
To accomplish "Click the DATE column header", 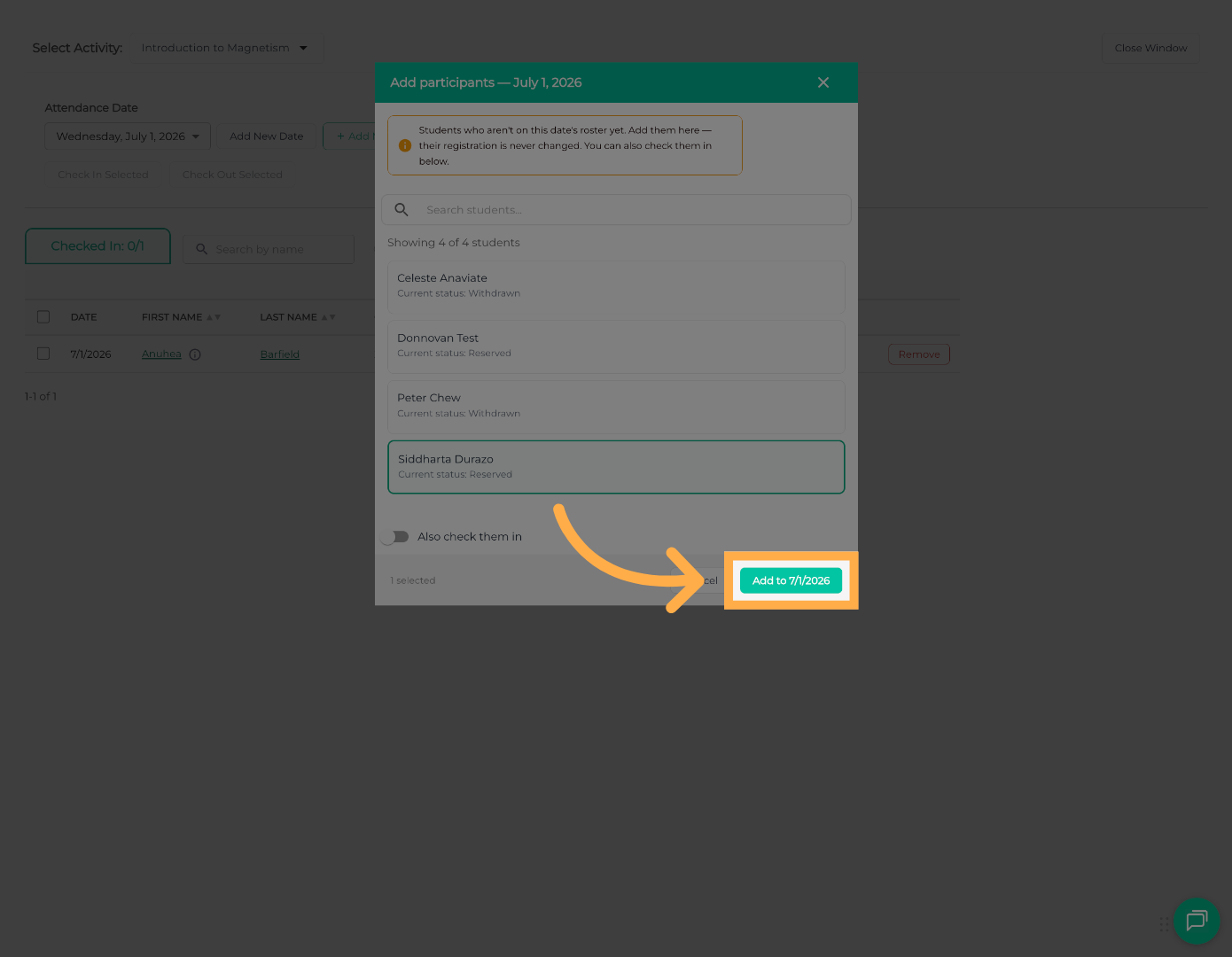I will (x=83, y=317).
